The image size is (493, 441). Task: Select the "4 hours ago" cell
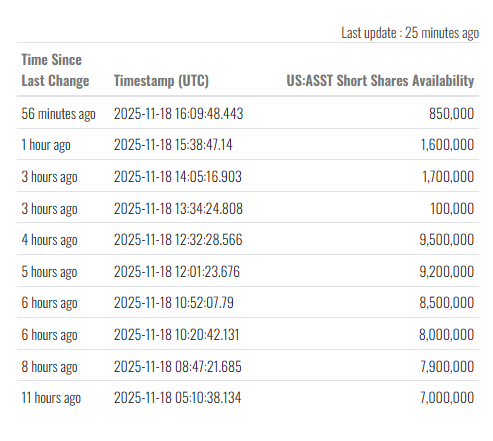[x=49, y=240]
